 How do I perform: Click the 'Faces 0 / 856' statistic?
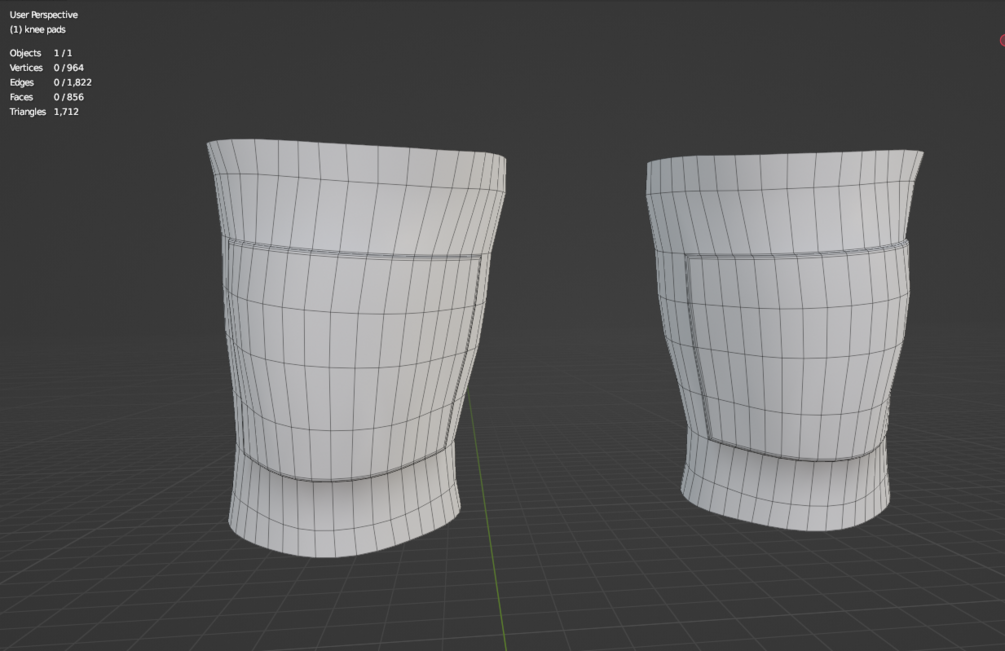[x=47, y=97]
